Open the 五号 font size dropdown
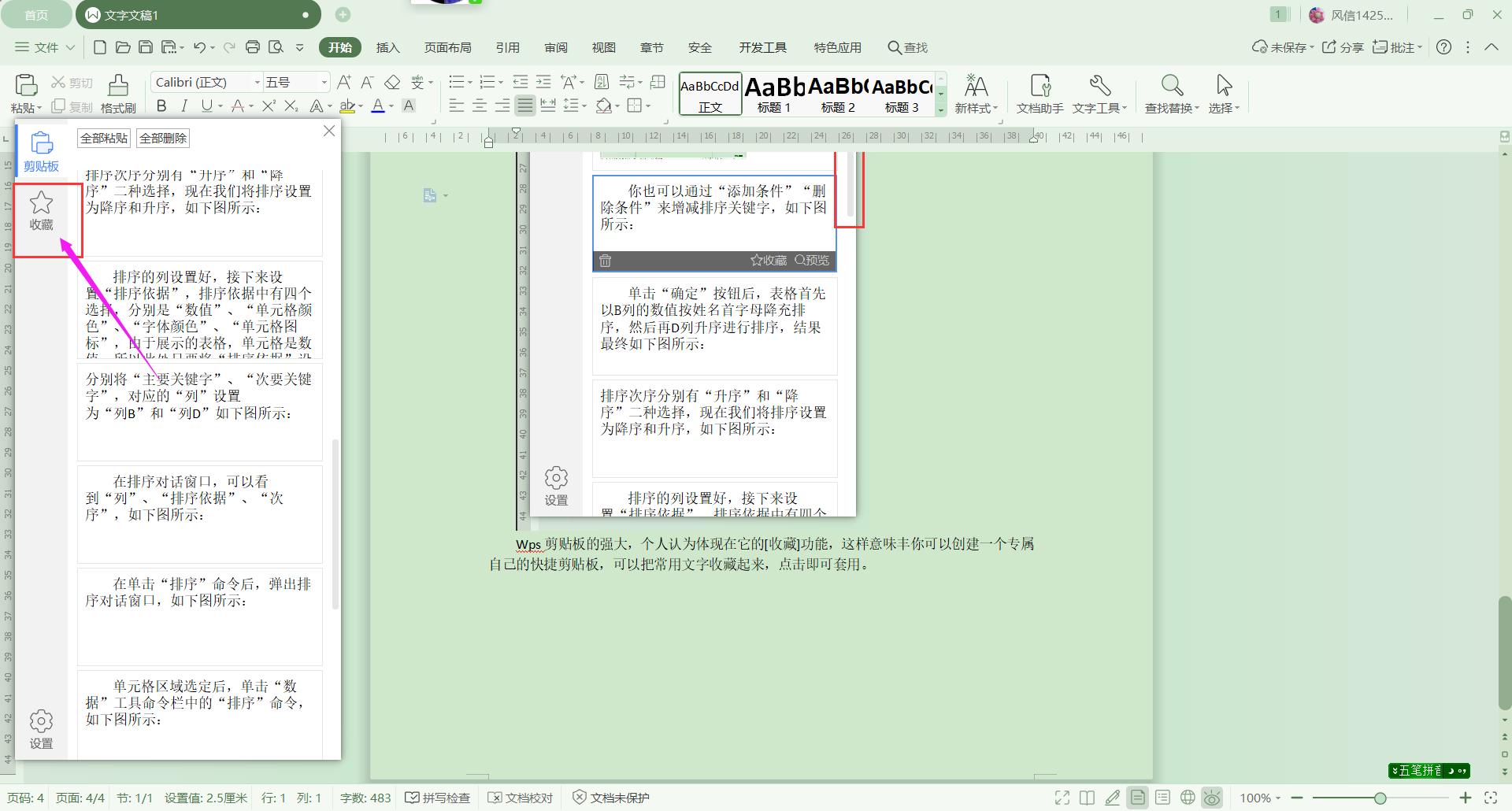This screenshot has width=1512, height=811. click(x=324, y=83)
